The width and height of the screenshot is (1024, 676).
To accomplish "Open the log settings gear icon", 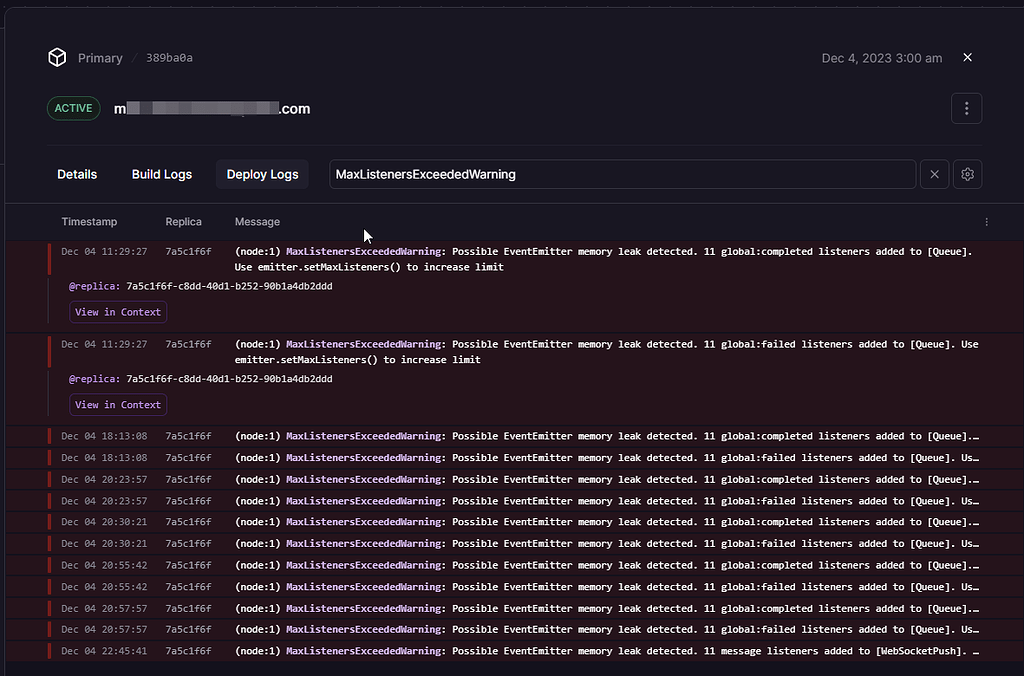I will point(967,173).
